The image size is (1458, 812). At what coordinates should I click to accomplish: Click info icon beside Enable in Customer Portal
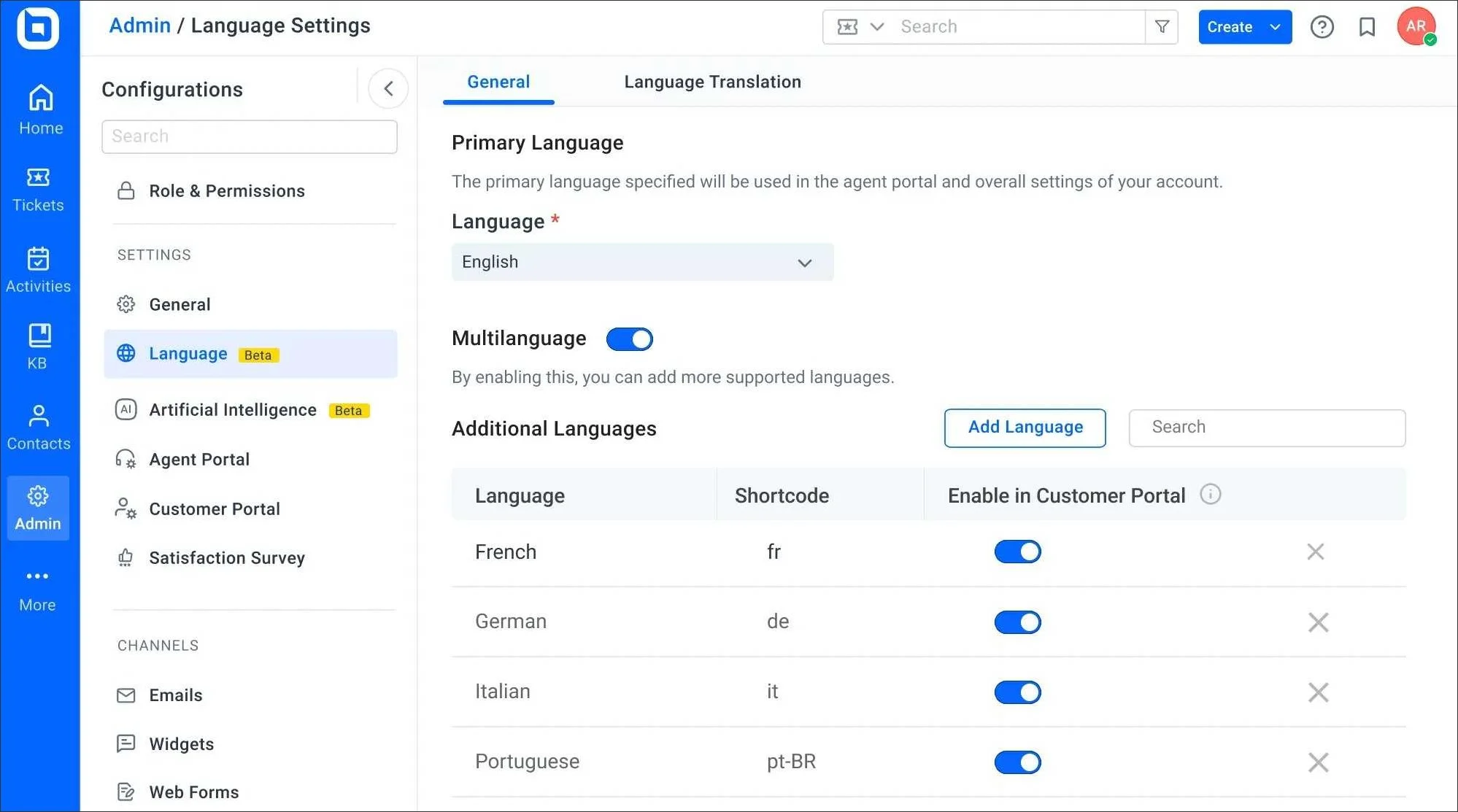tap(1210, 495)
